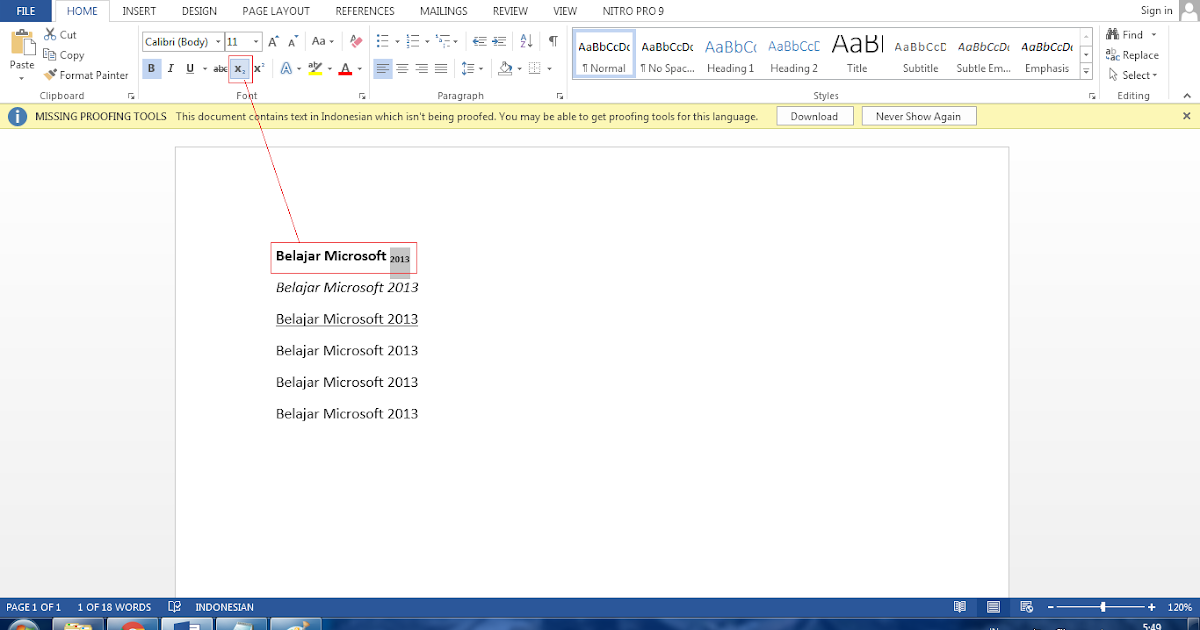Image resolution: width=1200 pixels, height=630 pixels.
Task: Apply superscript formatting
Action: pos(257,68)
